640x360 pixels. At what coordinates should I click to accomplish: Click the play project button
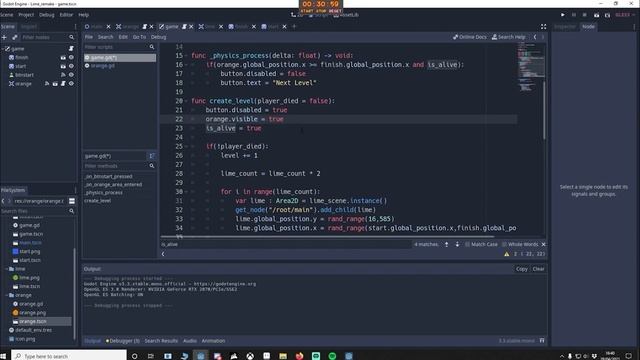tap(563, 15)
